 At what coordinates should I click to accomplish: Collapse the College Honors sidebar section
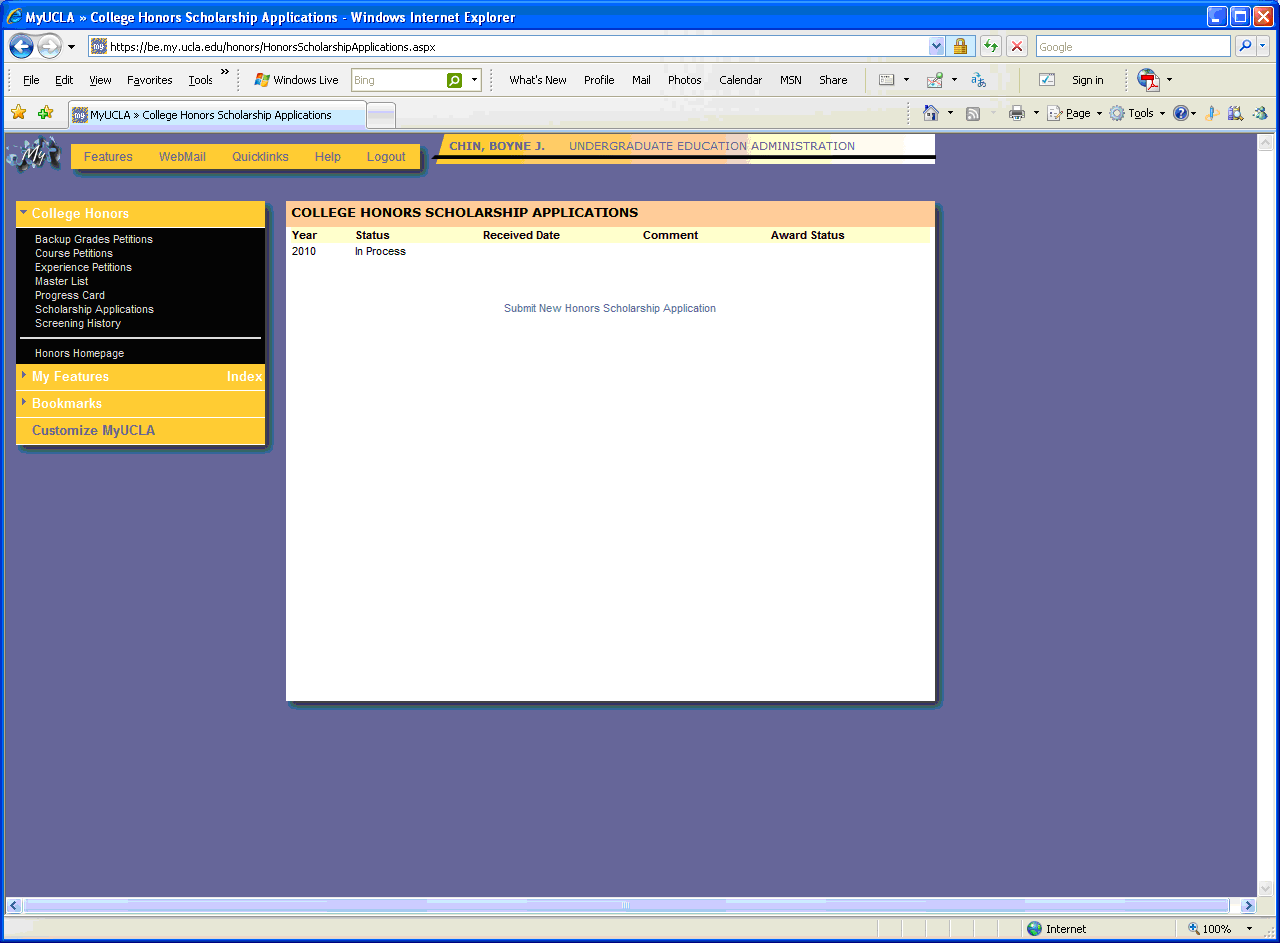80,214
